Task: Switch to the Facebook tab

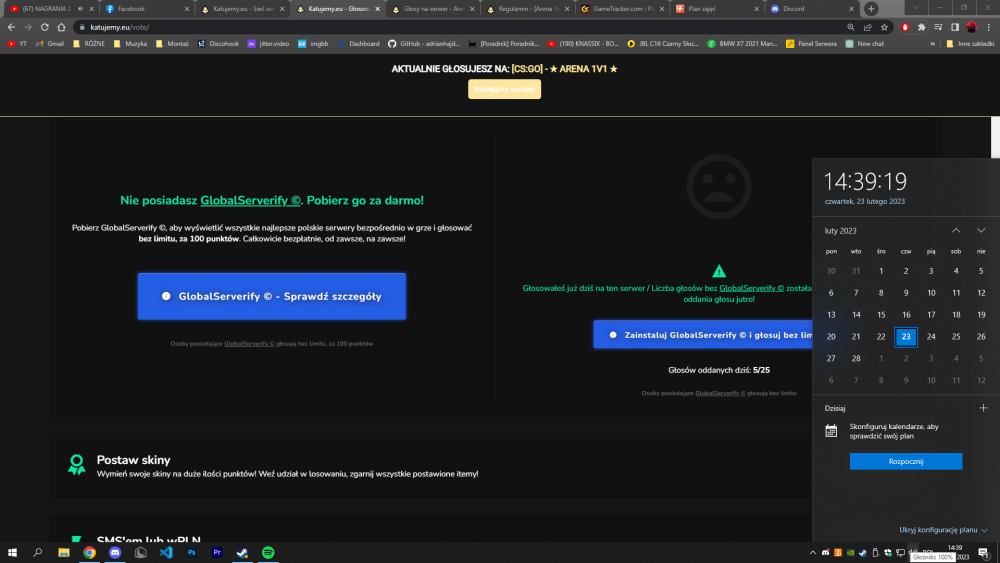Action: [x=147, y=9]
